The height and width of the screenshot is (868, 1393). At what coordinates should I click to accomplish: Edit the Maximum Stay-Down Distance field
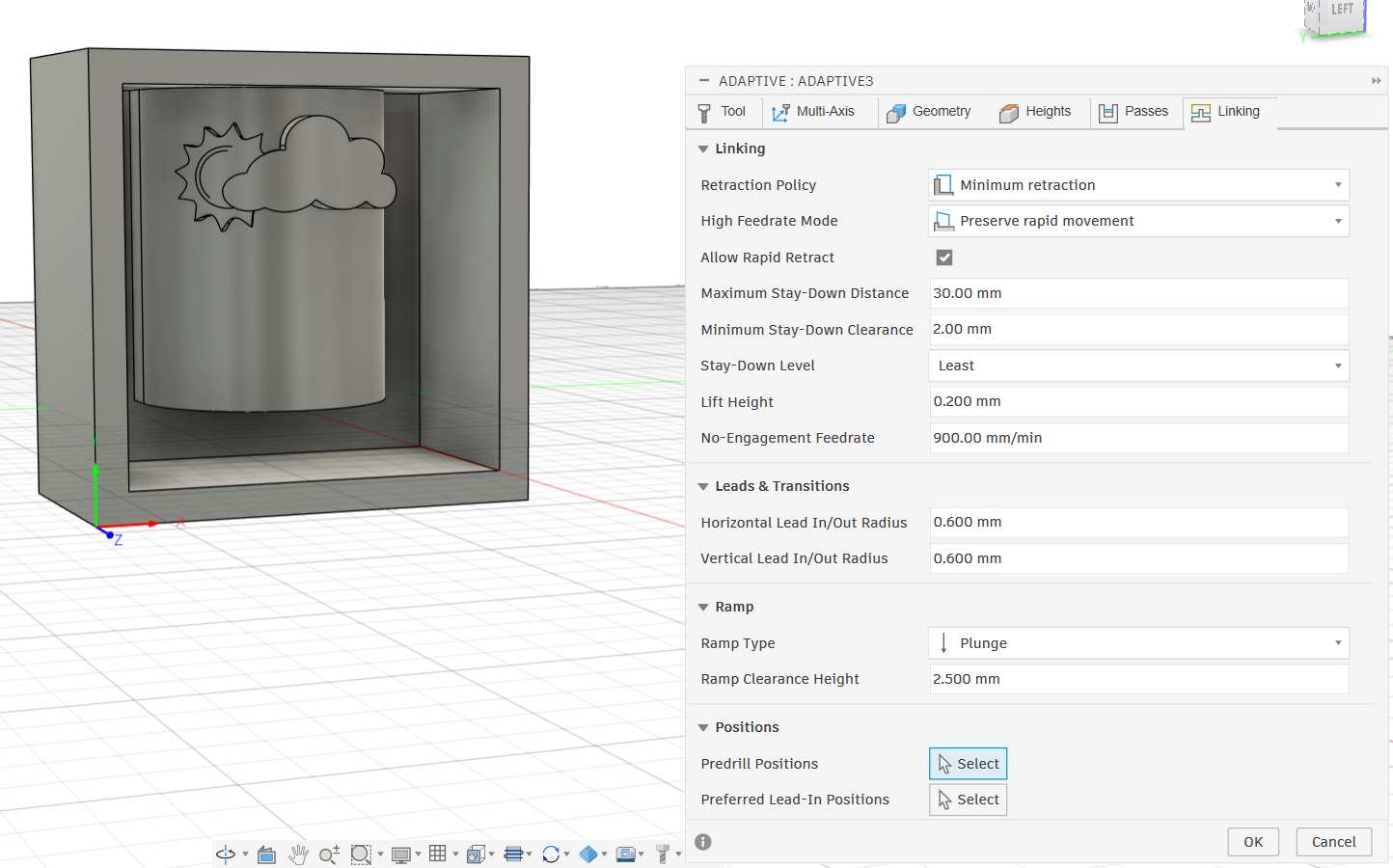1138,293
